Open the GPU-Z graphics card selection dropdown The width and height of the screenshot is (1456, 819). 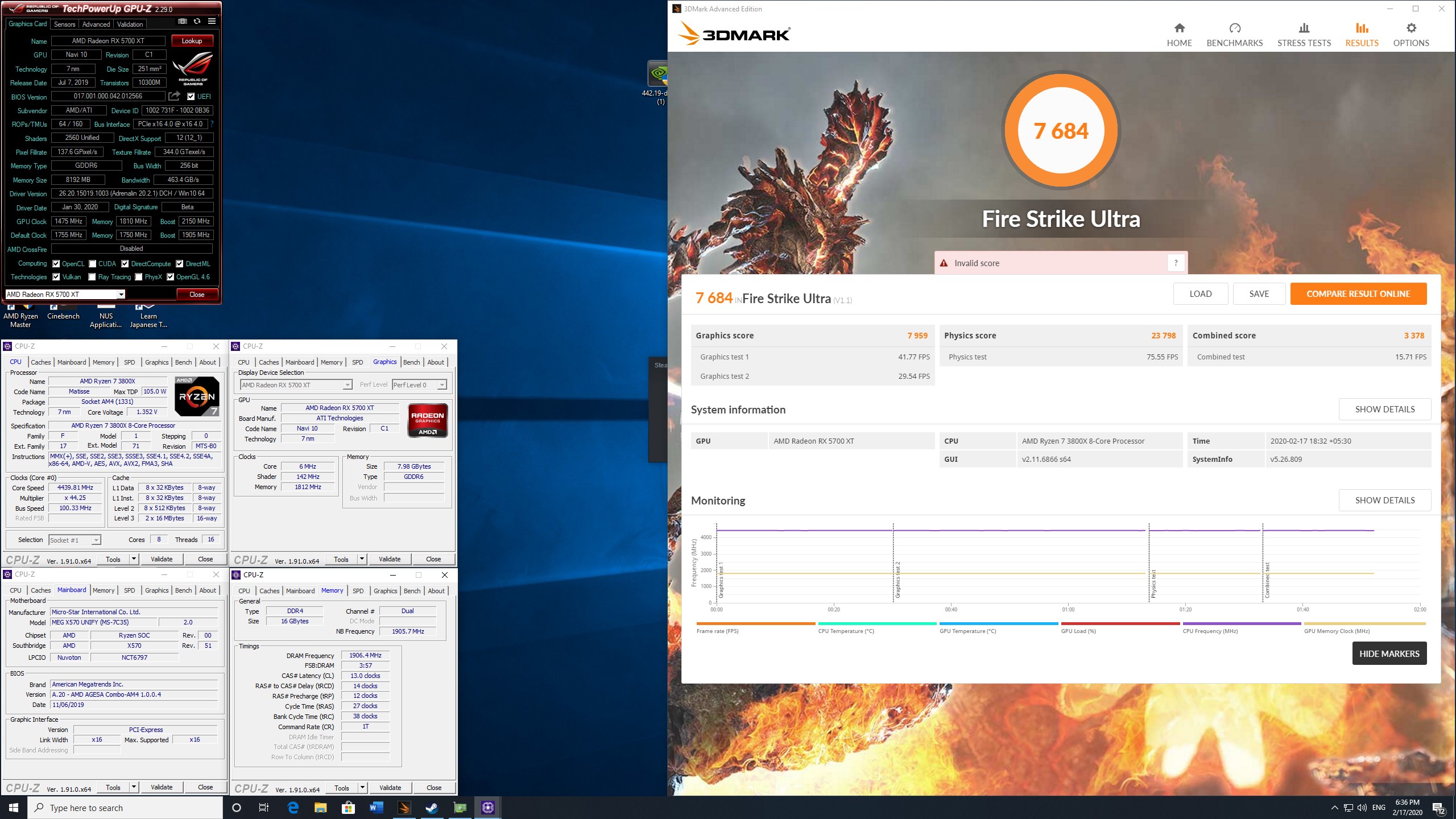(65, 294)
